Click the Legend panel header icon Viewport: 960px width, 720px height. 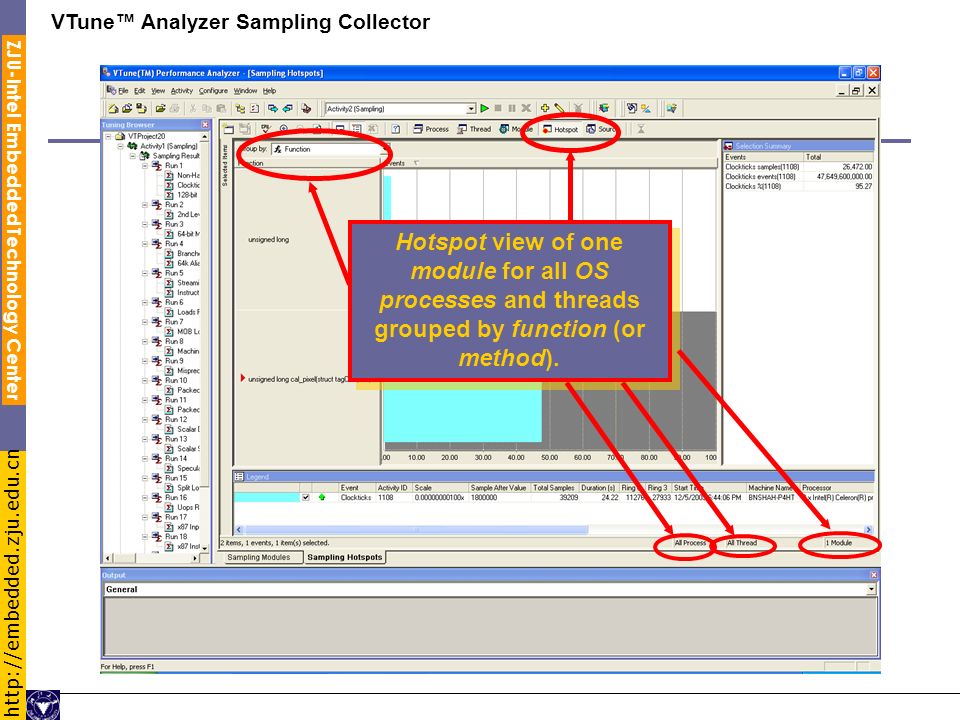click(239, 476)
